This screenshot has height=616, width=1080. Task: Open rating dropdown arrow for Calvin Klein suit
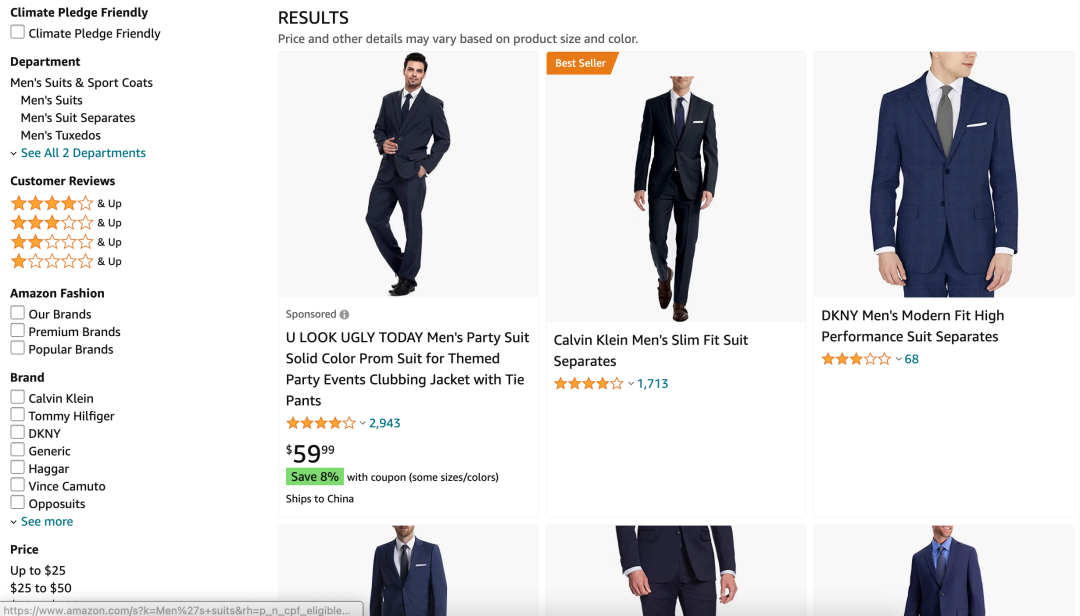631,384
